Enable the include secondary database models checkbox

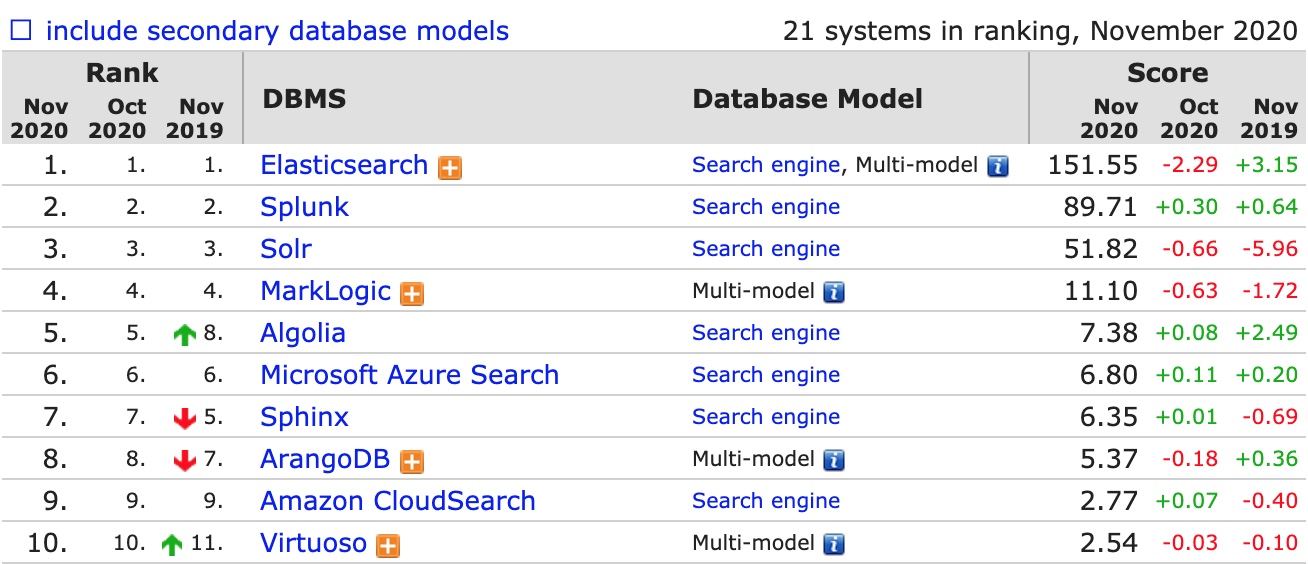tap(21, 31)
